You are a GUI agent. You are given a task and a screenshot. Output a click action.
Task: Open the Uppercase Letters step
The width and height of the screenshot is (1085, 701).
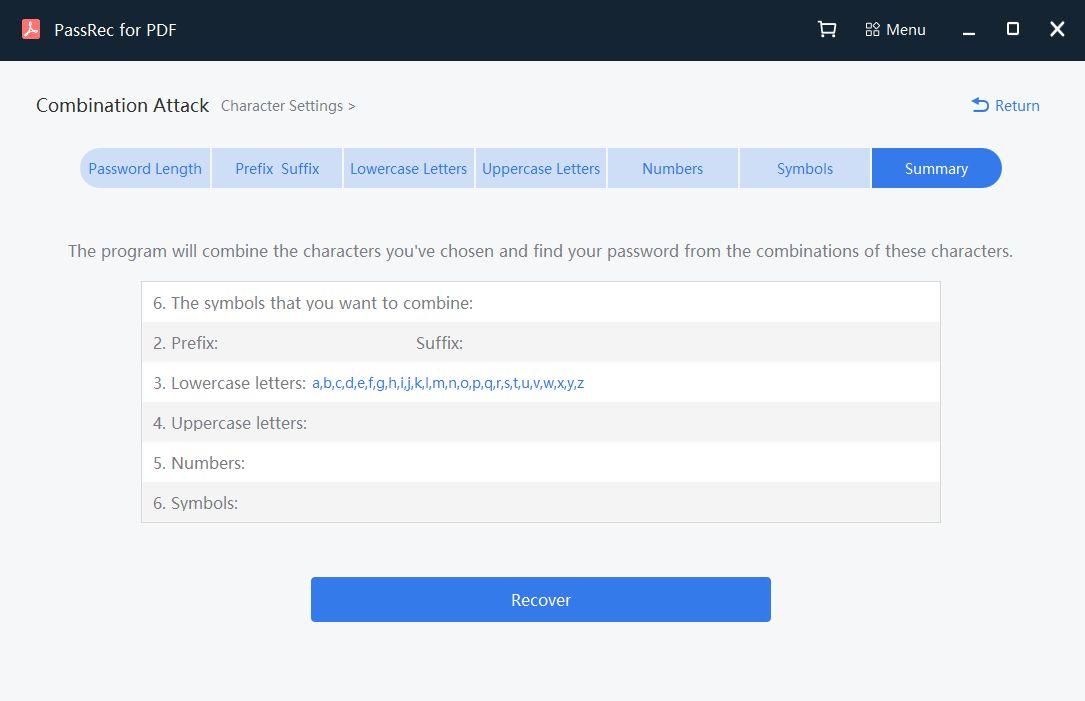tap(541, 168)
